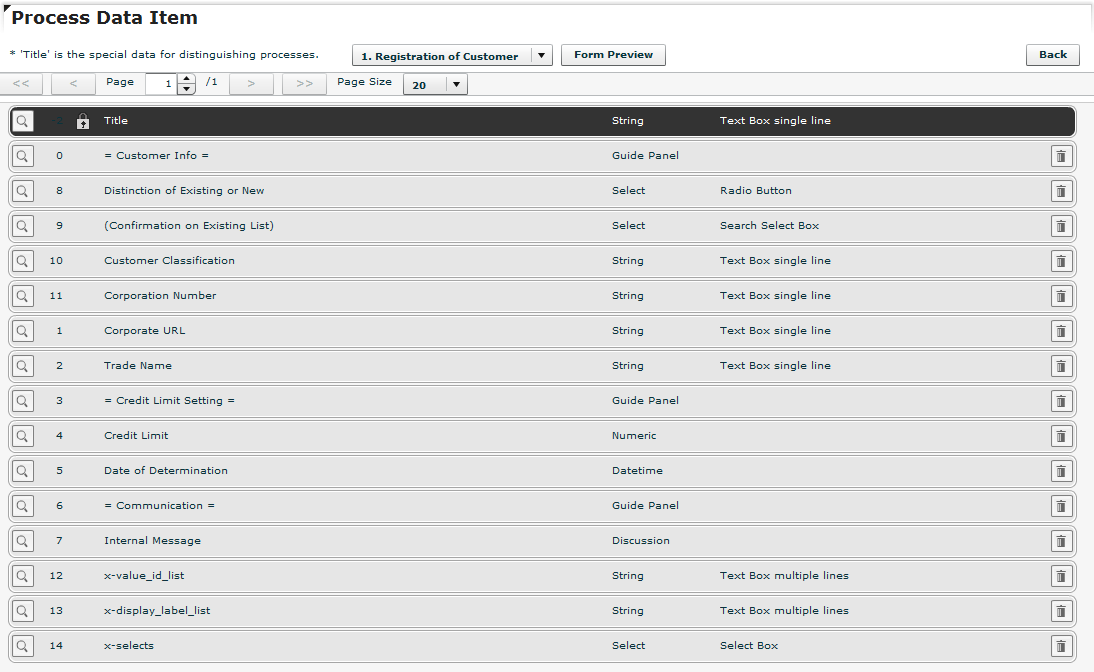1094x672 pixels.
Task: Open the magnifier icon for x-value_id_list
Action: pyautogui.click(x=22, y=576)
